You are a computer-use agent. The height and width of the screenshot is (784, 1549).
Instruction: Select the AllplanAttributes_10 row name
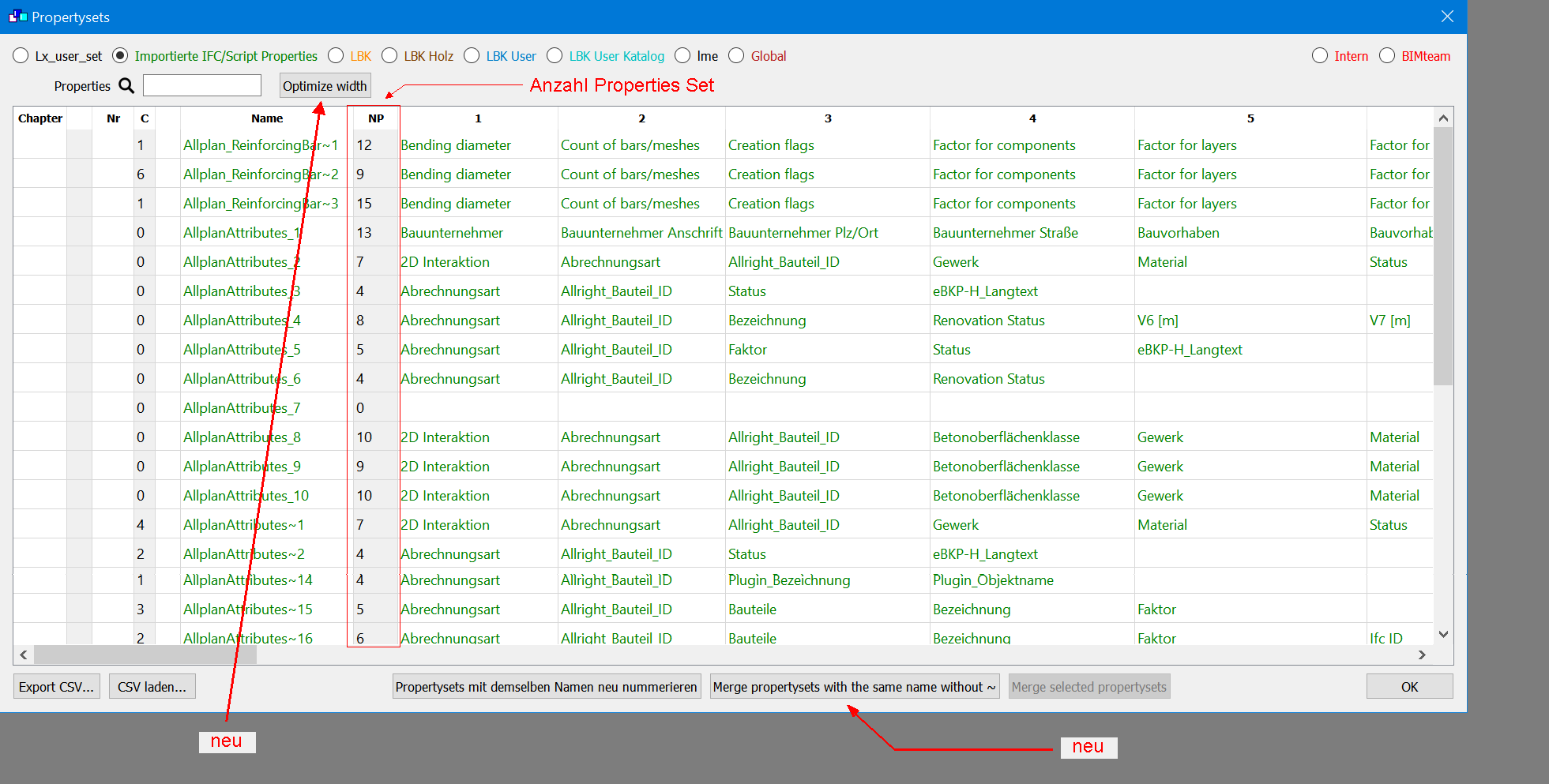pos(246,496)
